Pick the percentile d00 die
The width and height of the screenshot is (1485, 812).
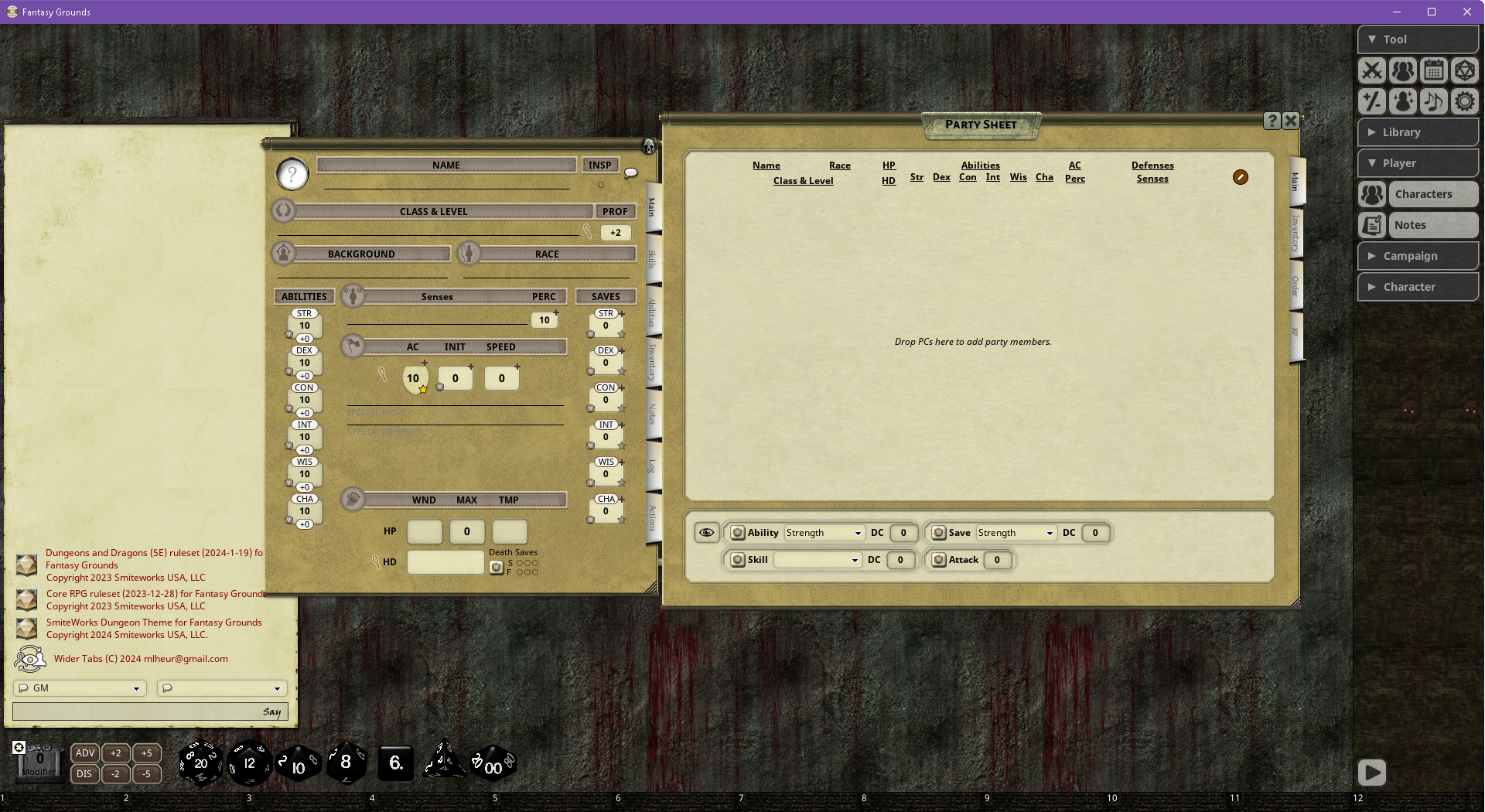[x=493, y=764]
